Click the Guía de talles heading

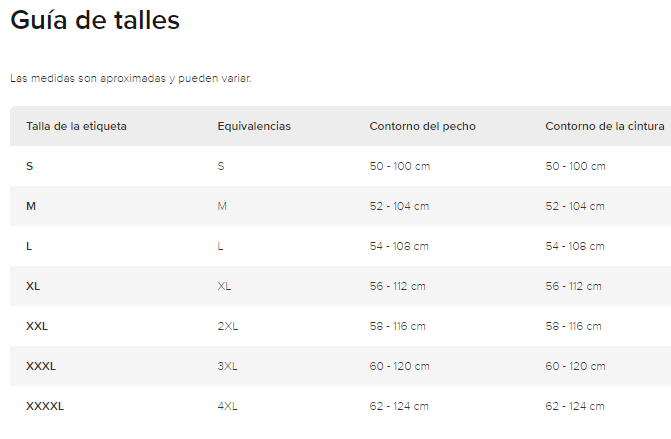pyautogui.click(x=95, y=20)
